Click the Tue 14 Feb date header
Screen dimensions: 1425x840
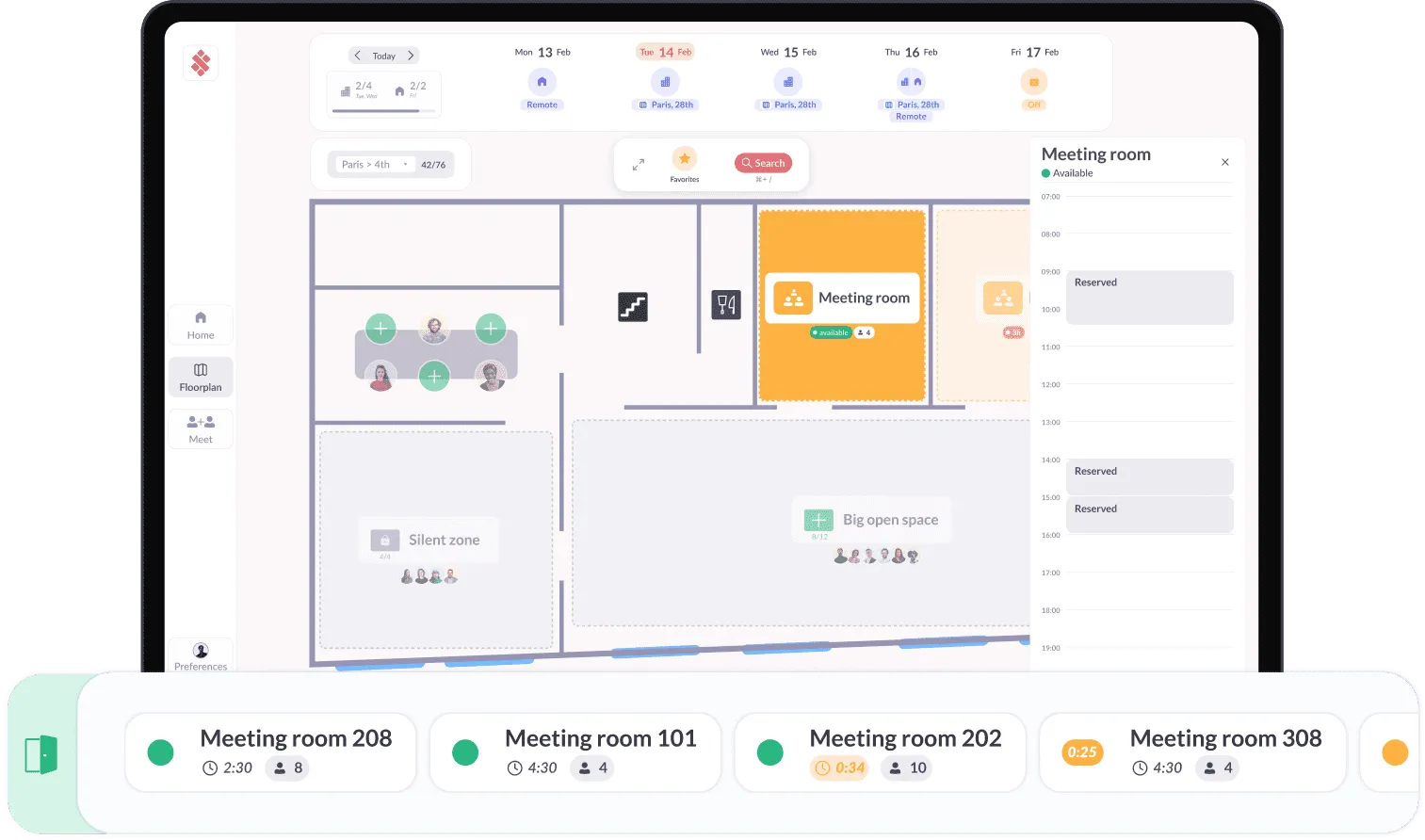coord(665,52)
